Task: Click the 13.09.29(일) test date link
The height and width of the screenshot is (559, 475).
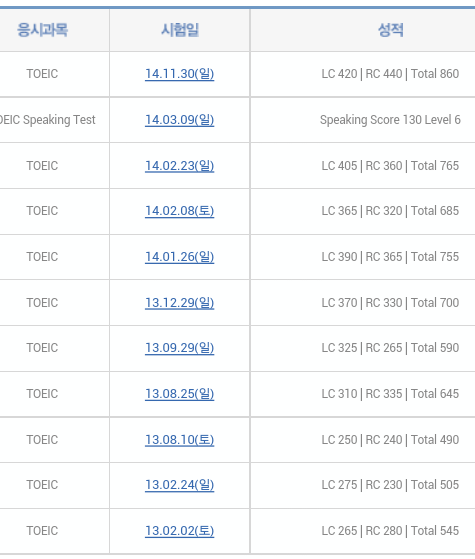Action: (179, 348)
